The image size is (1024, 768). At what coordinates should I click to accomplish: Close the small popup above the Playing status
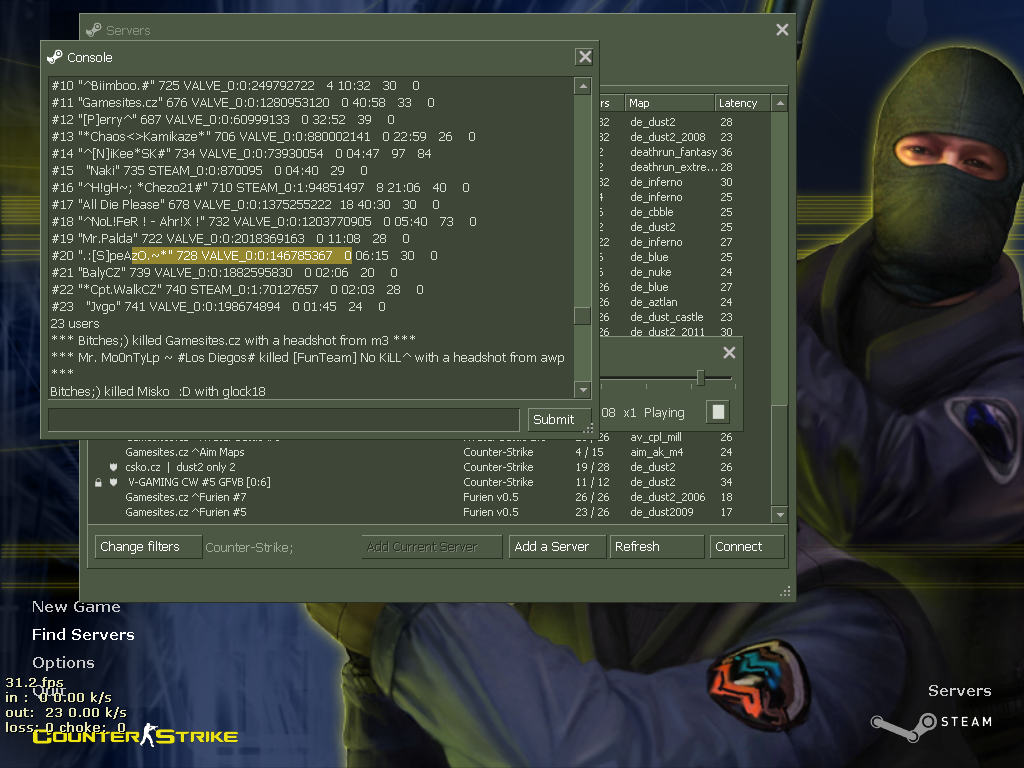(x=729, y=353)
